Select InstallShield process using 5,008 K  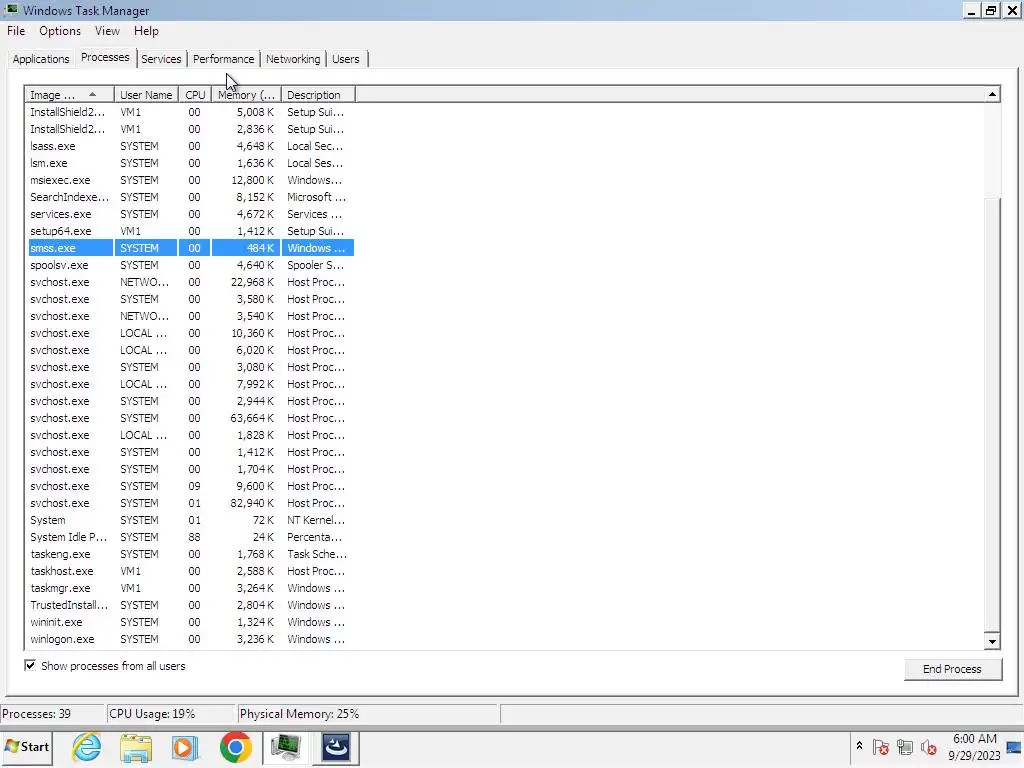tap(191, 112)
